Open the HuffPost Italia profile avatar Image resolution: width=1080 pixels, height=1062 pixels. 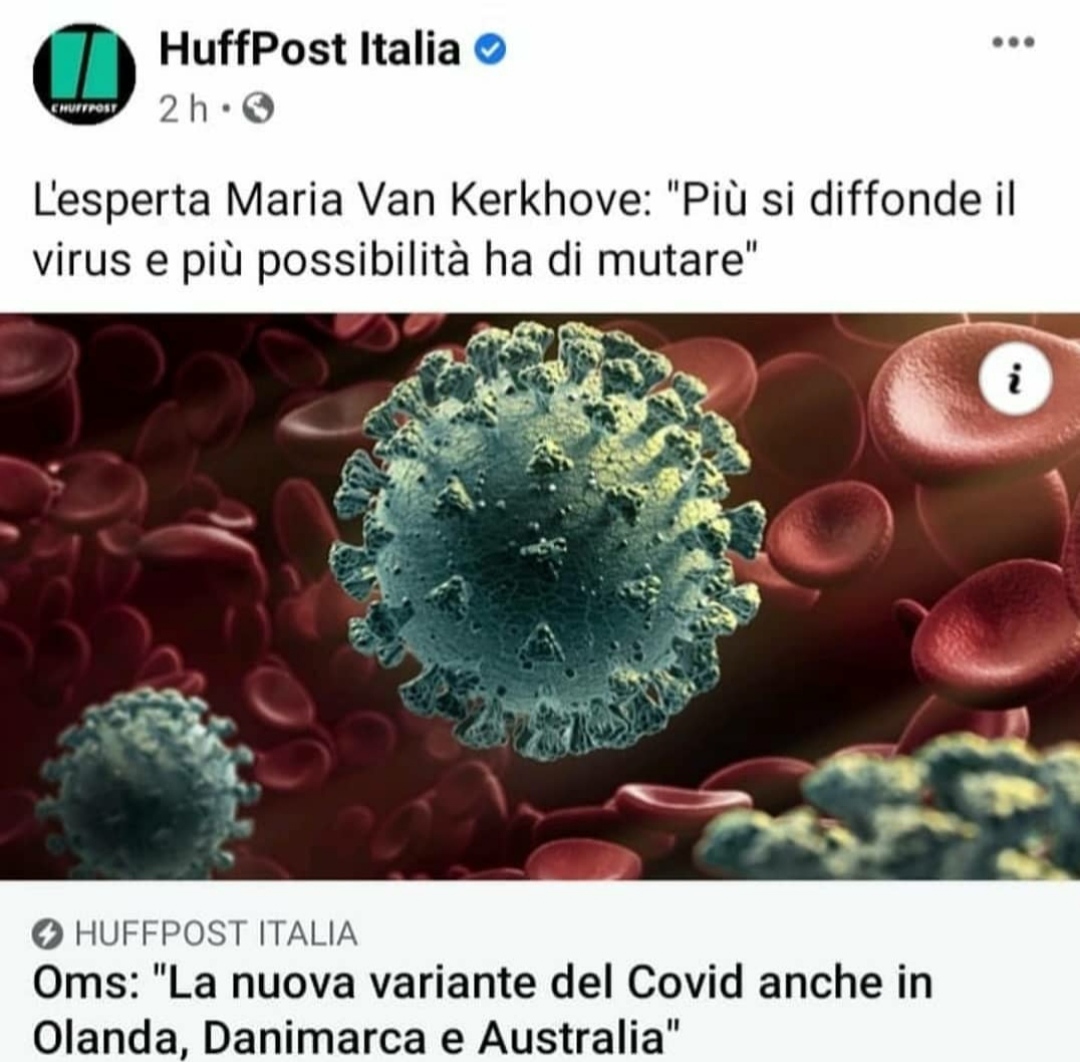point(84,74)
